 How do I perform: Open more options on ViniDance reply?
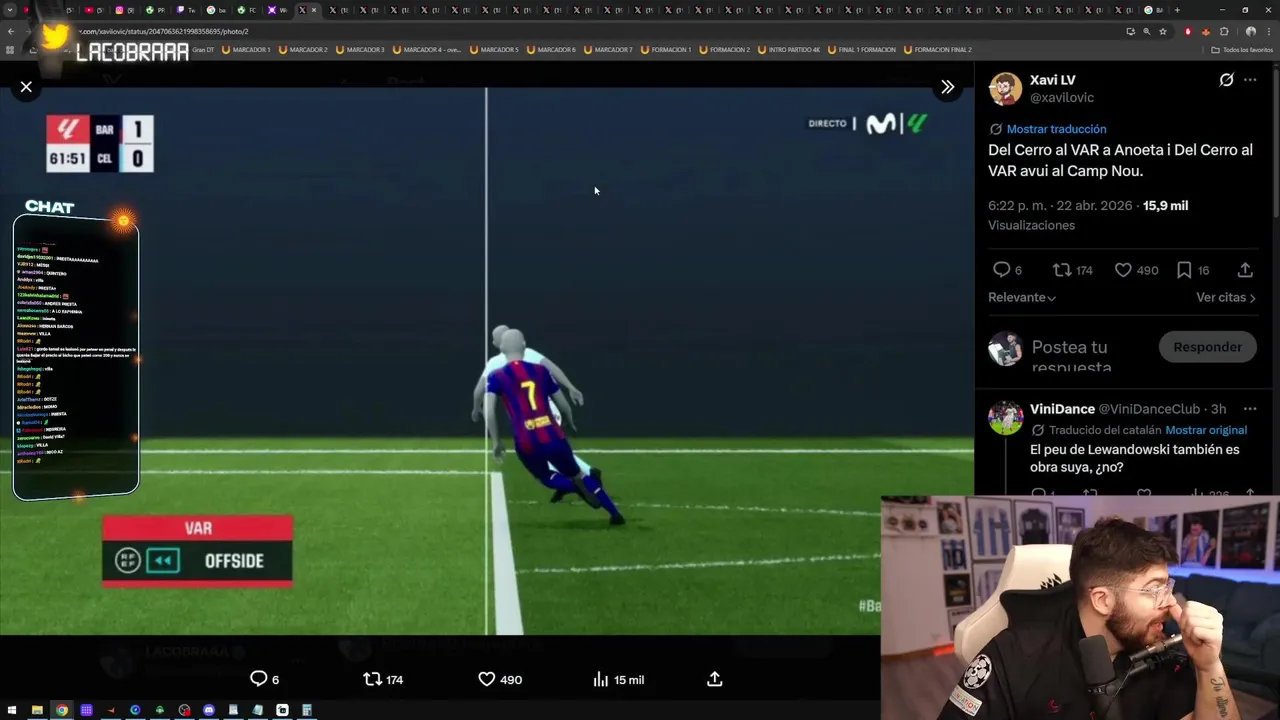tap(1250, 409)
